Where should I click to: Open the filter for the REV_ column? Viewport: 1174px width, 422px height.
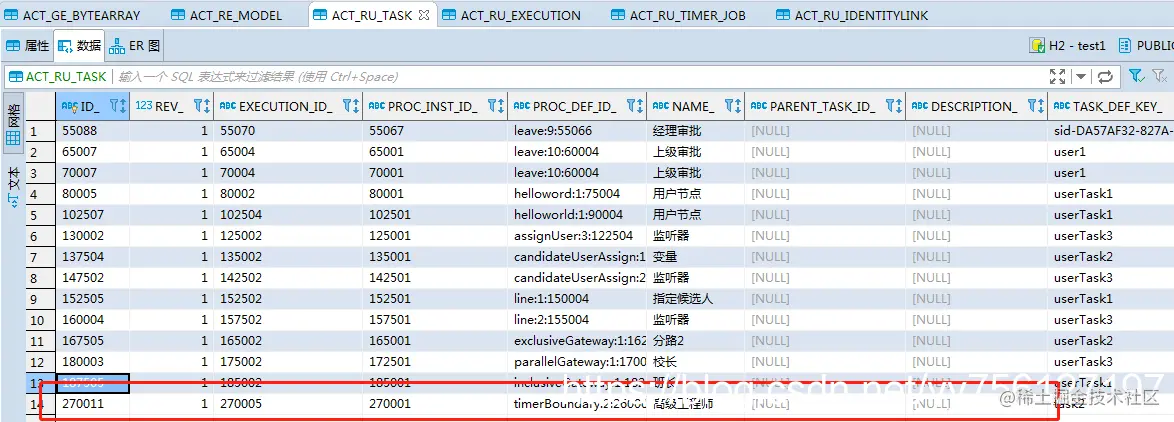point(198,106)
